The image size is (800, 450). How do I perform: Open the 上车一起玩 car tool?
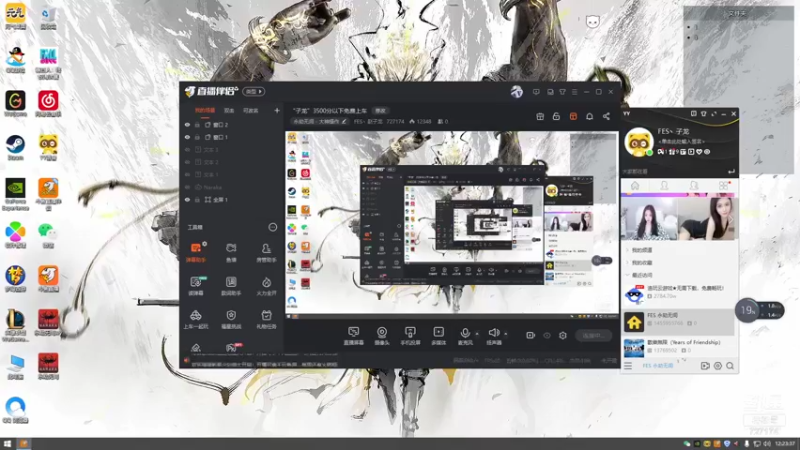click(x=196, y=319)
